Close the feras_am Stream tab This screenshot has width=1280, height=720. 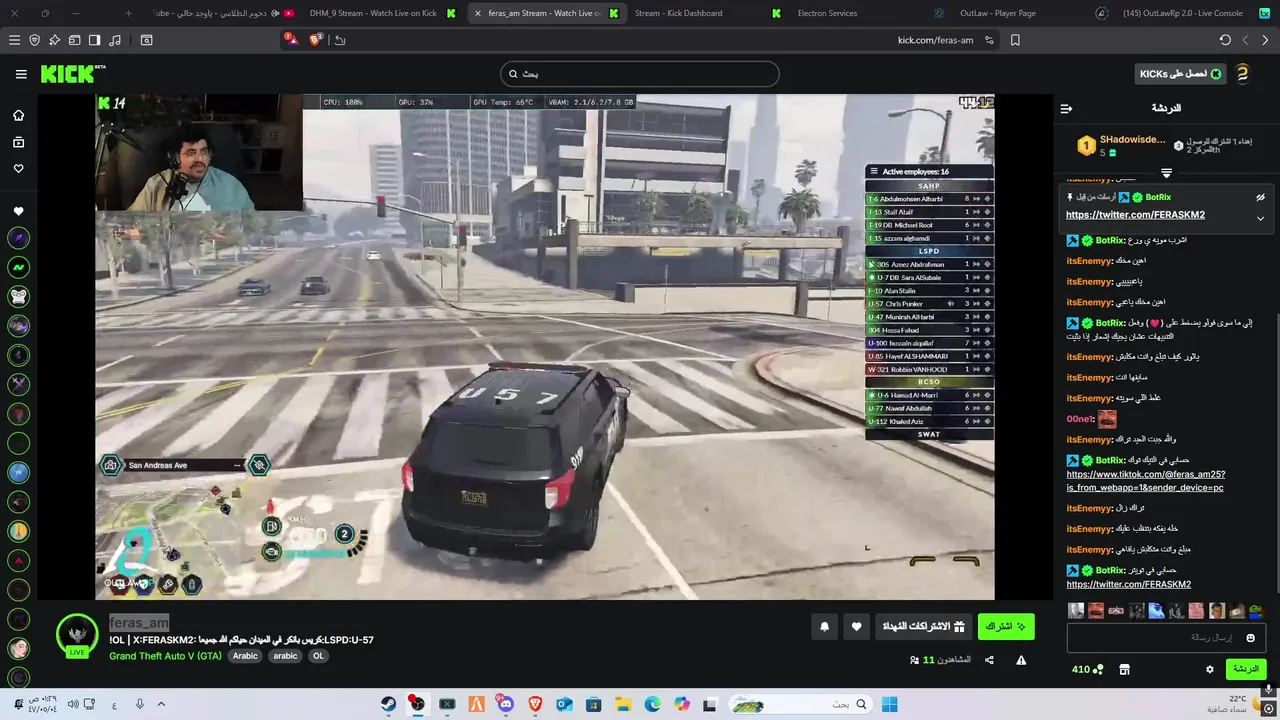pyautogui.click(x=478, y=13)
